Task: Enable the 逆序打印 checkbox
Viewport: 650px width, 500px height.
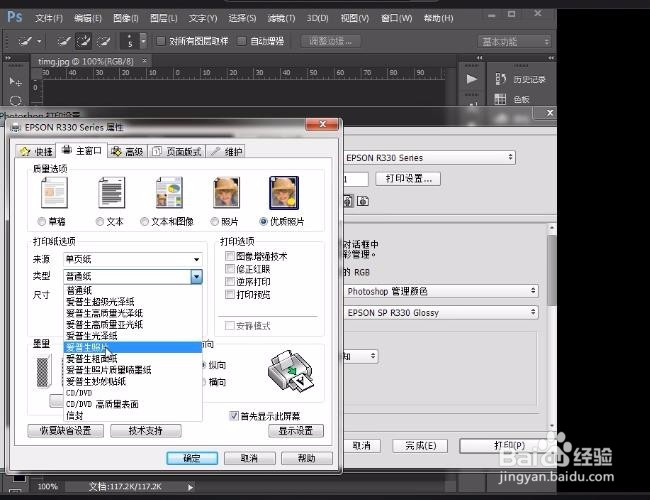Action: (x=230, y=282)
